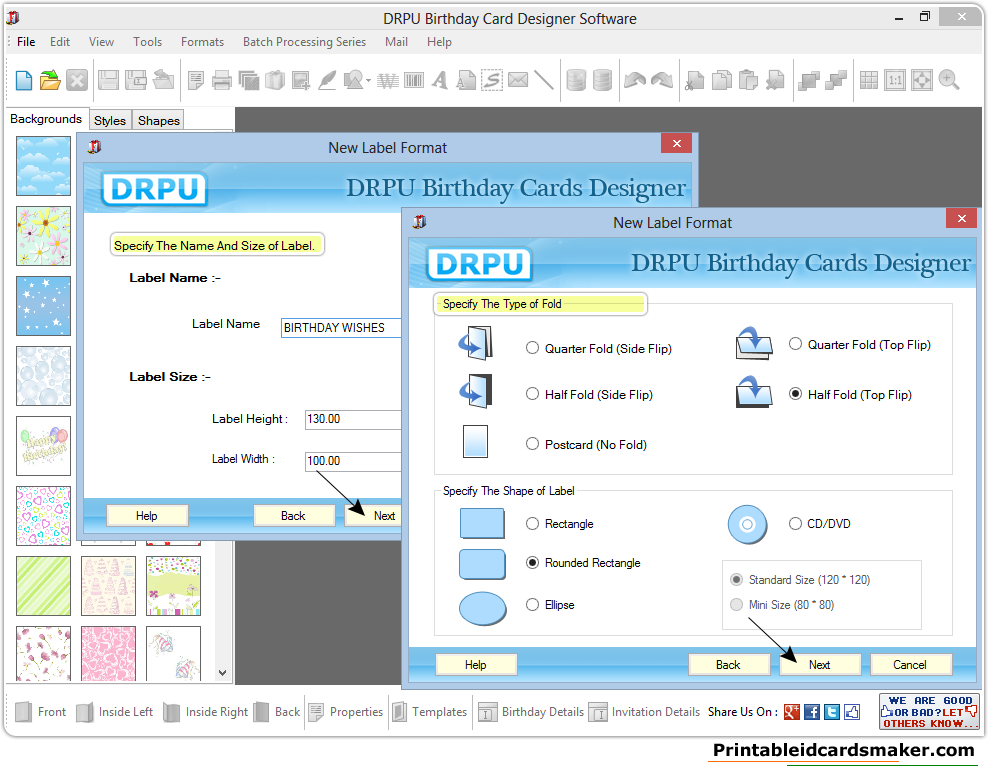Open Birthday Details in bottom bar
The width and height of the screenshot is (988, 766).
click(531, 712)
